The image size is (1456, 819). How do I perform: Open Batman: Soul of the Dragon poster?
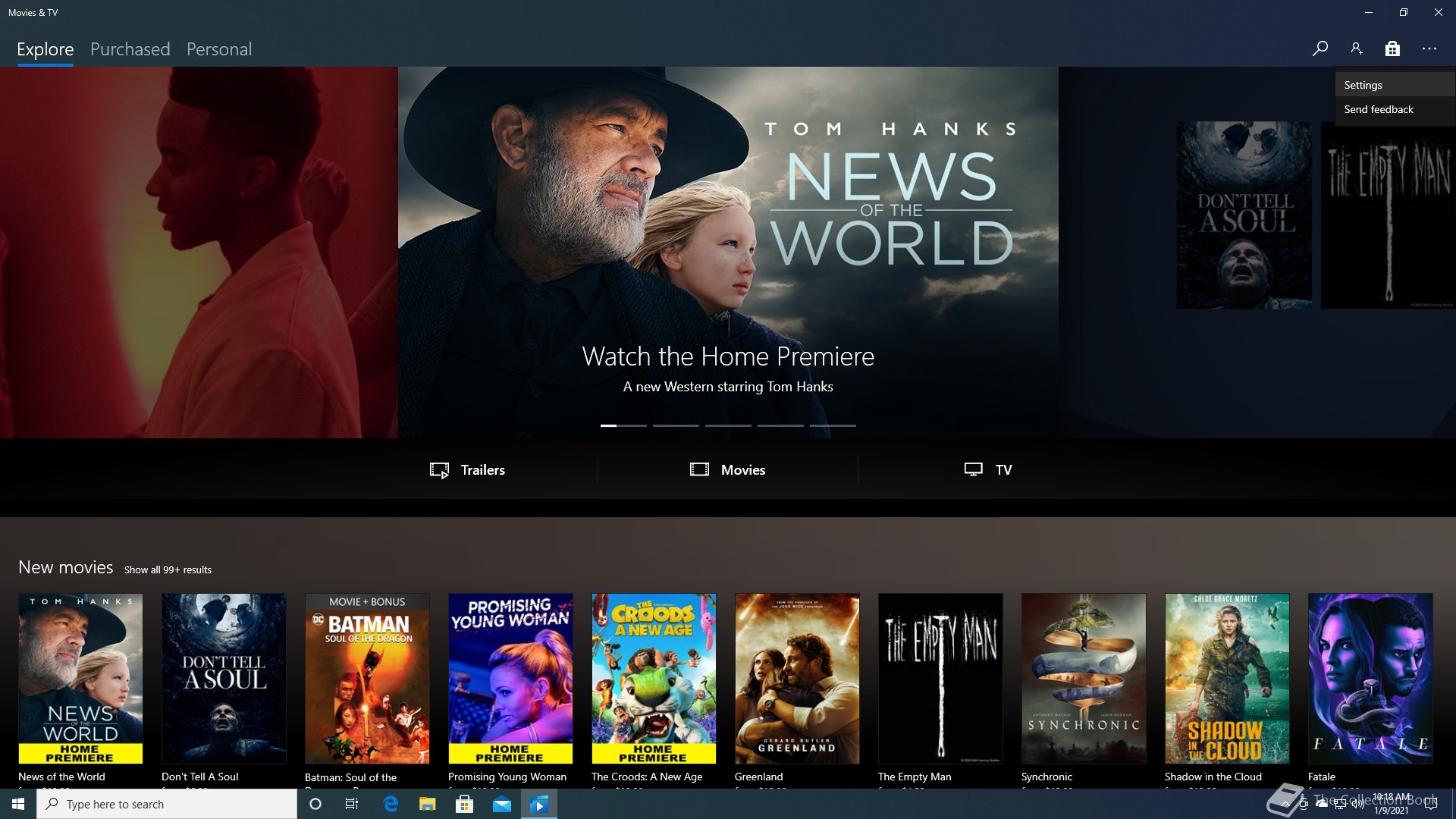click(367, 678)
